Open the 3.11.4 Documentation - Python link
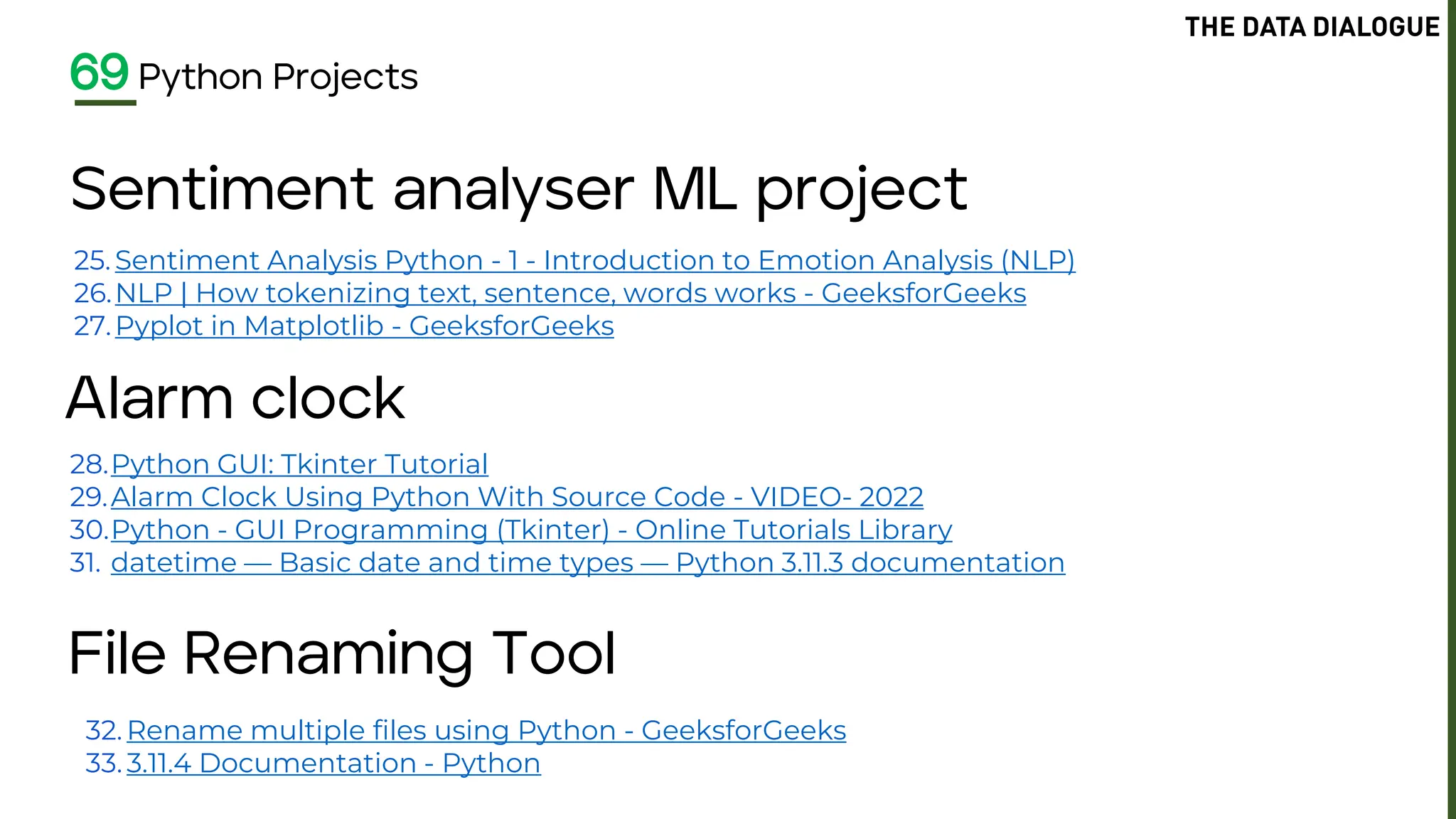Viewport: 1456px width, 819px height. (x=333, y=764)
